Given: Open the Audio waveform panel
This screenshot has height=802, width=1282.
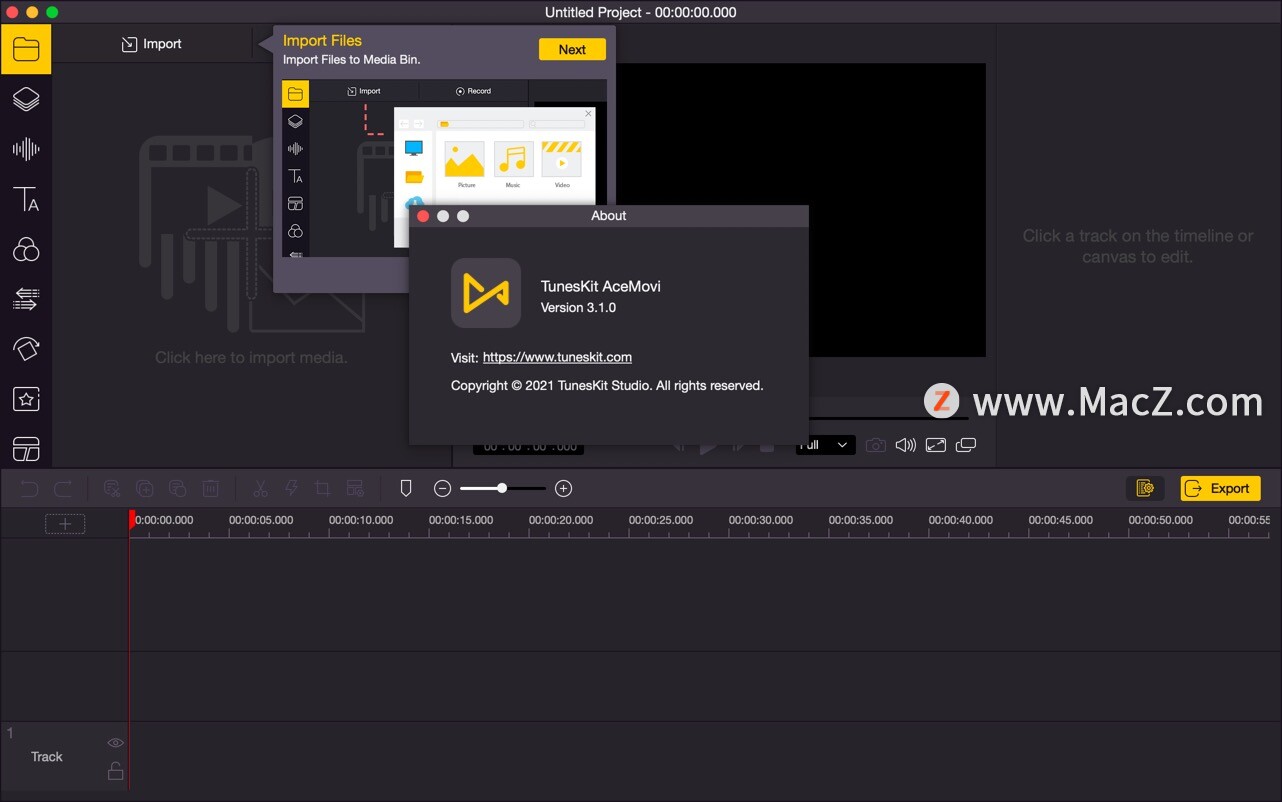Looking at the screenshot, I should pos(26,149).
